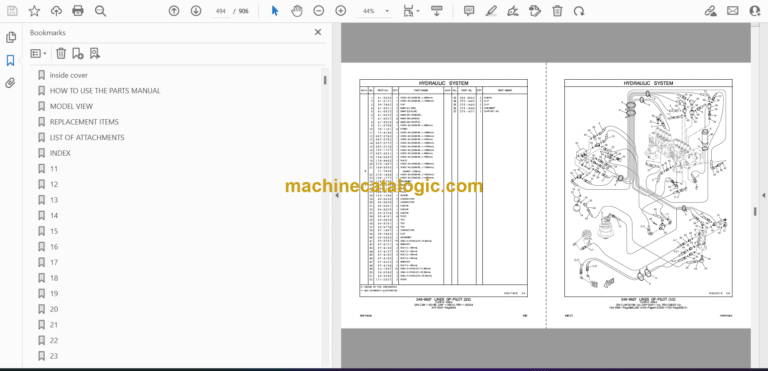Select bookmark 21
The image size is (768, 371).
53,325
